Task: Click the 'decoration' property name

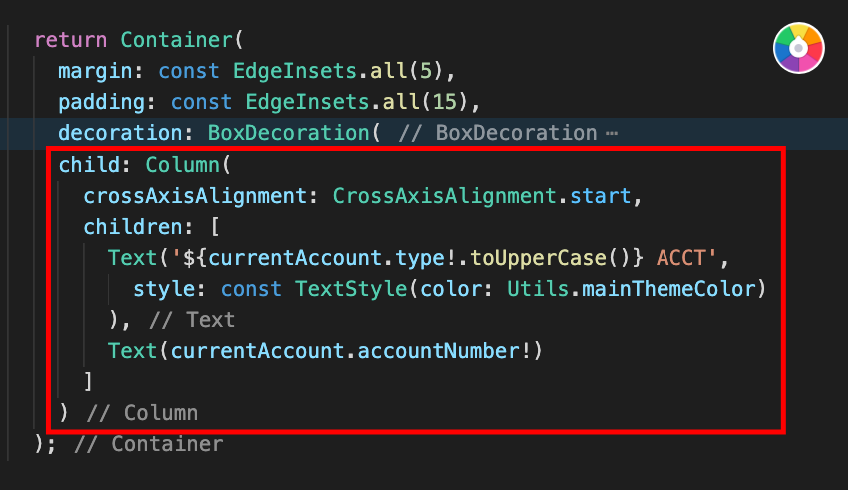Action: click(x=120, y=133)
